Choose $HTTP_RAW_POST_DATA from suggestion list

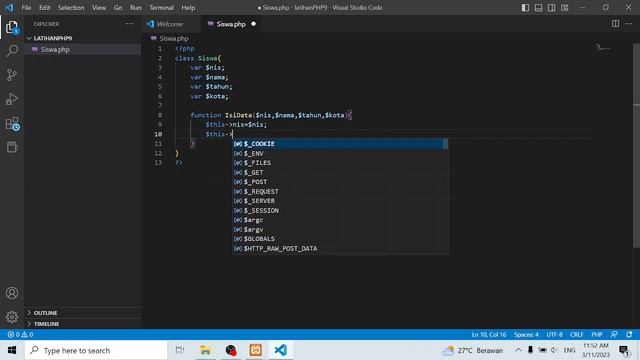340,248
